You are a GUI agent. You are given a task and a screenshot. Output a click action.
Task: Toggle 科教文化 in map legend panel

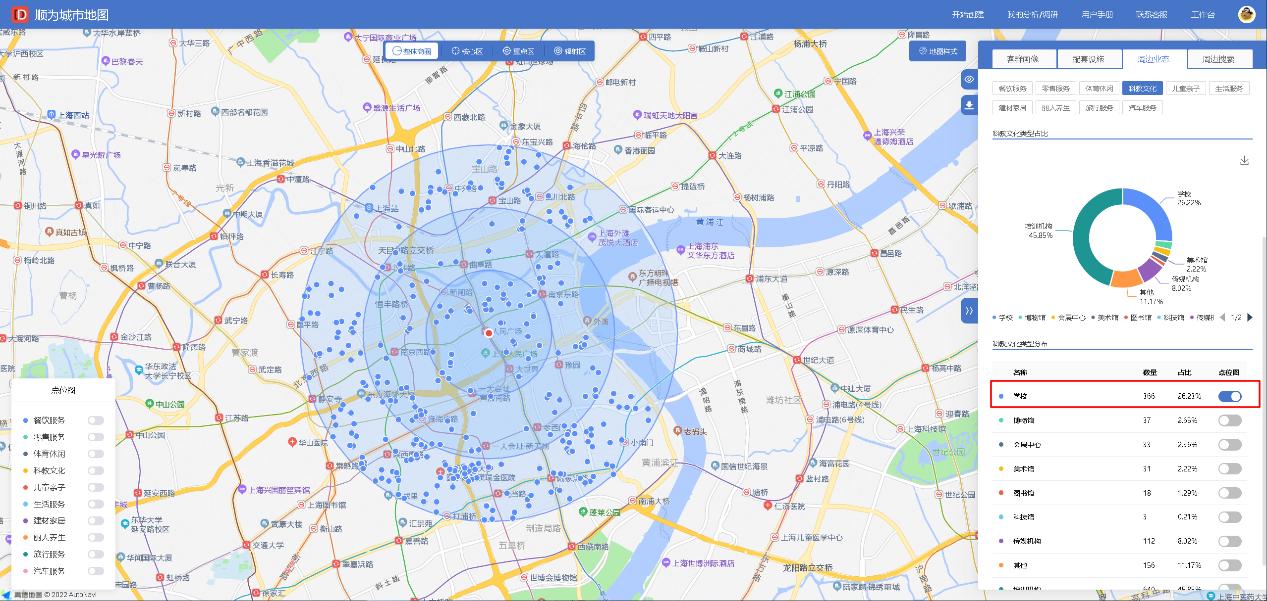pyautogui.click(x=96, y=471)
